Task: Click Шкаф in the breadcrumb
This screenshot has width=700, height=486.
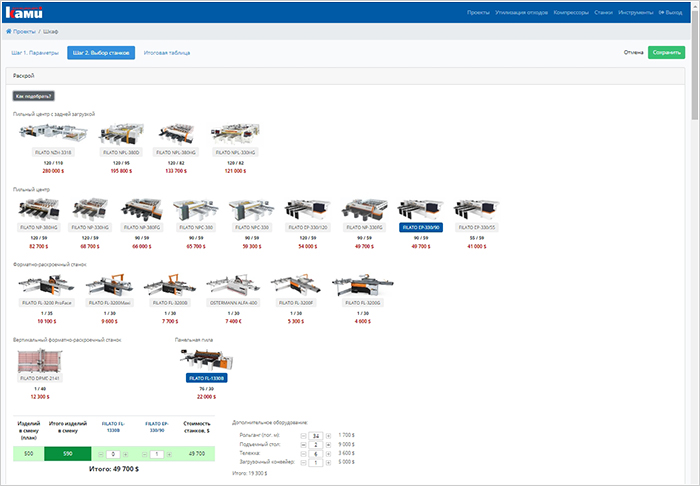Action: [x=50, y=32]
